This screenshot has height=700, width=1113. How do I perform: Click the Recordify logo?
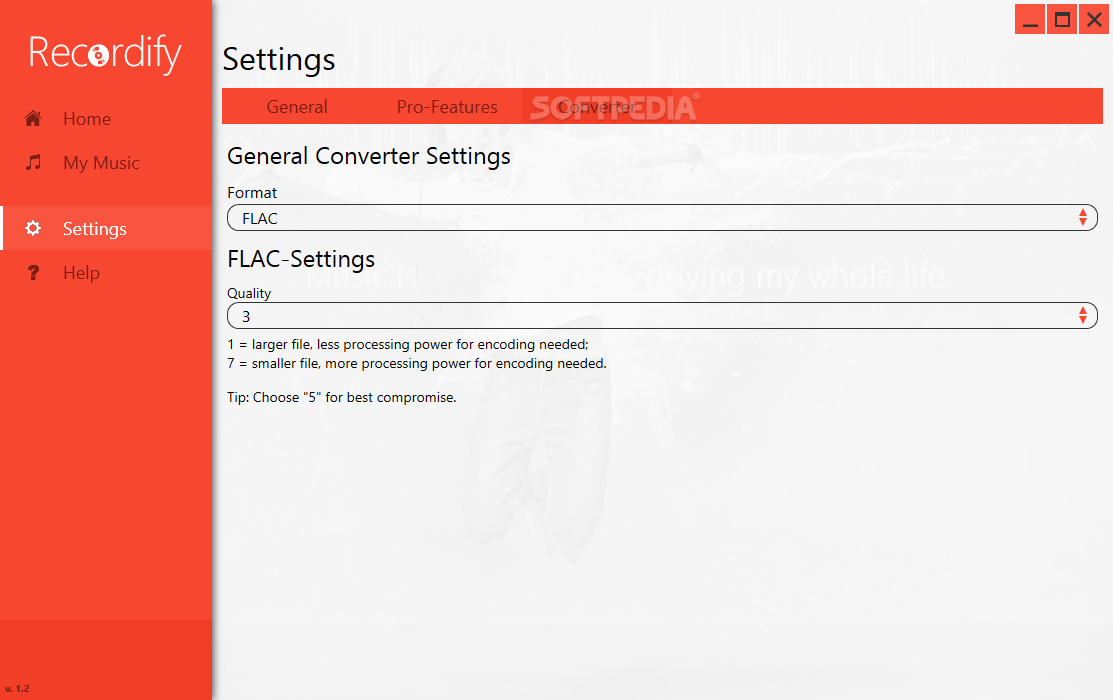pyautogui.click(x=105, y=53)
